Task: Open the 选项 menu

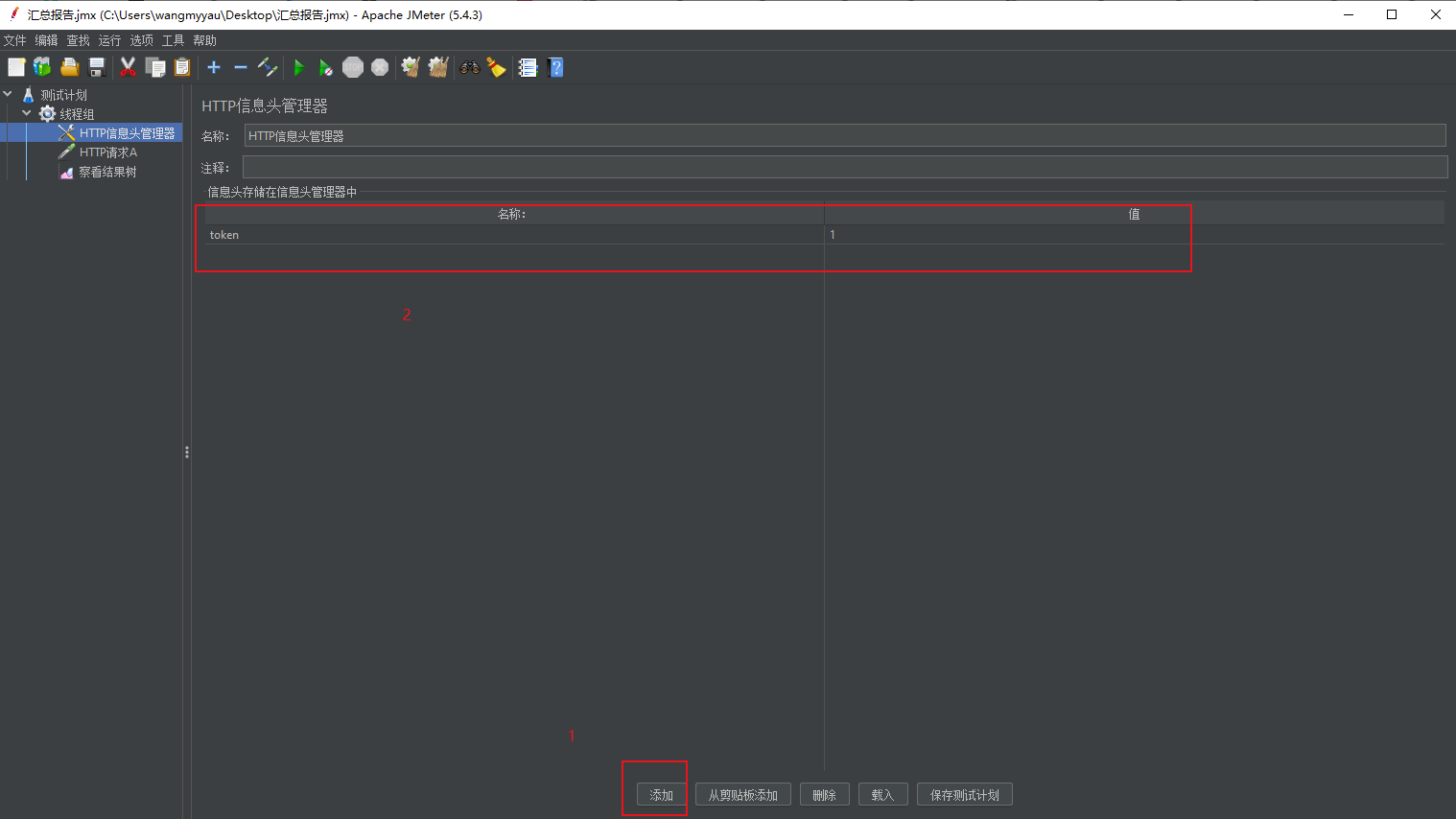Action: pyautogui.click(x=141, y=40)
